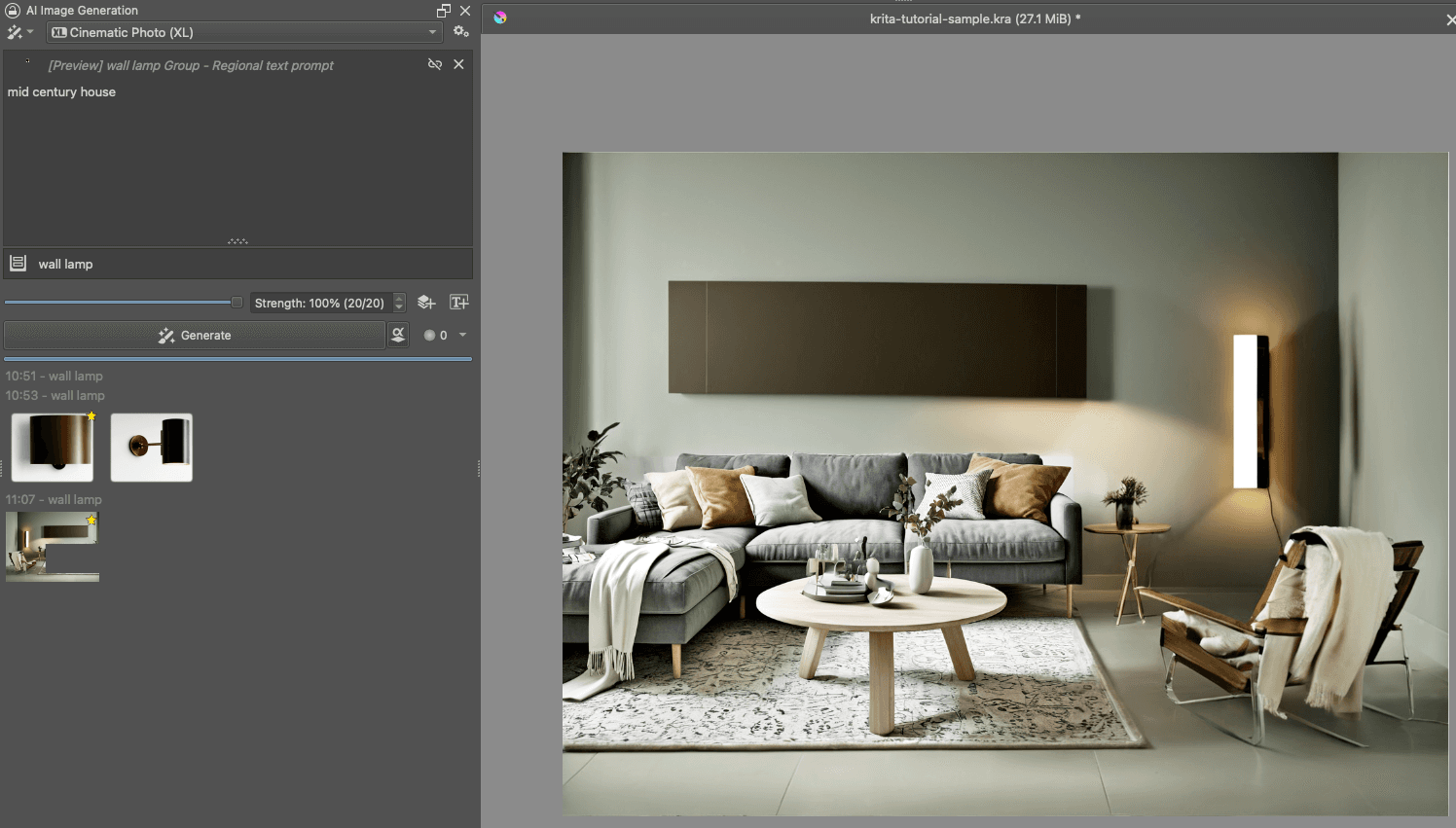
Task: Click the star on the first 10:53 result
Action: [x=90, y=416]
